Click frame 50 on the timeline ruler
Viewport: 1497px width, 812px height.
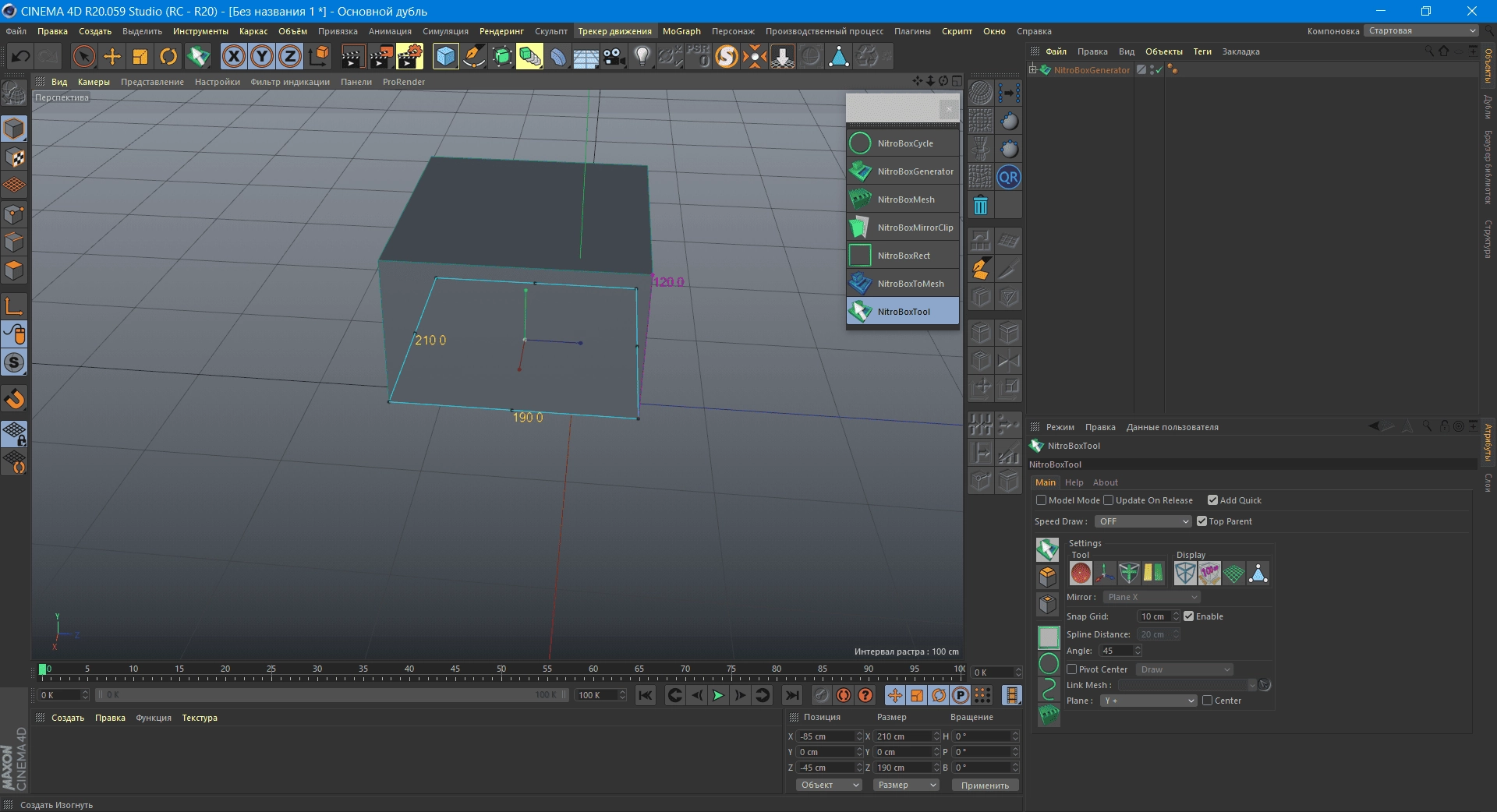click(x=501, y=669)
